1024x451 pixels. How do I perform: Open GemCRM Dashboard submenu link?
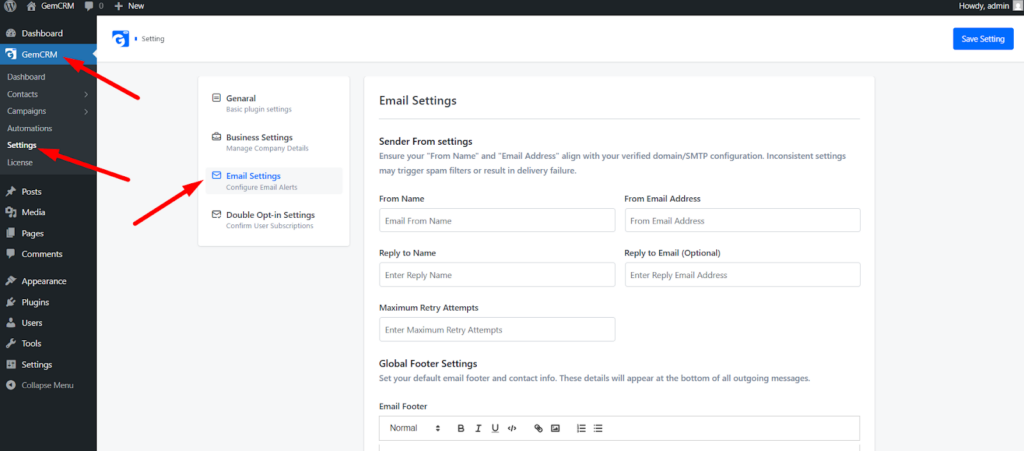26,77
